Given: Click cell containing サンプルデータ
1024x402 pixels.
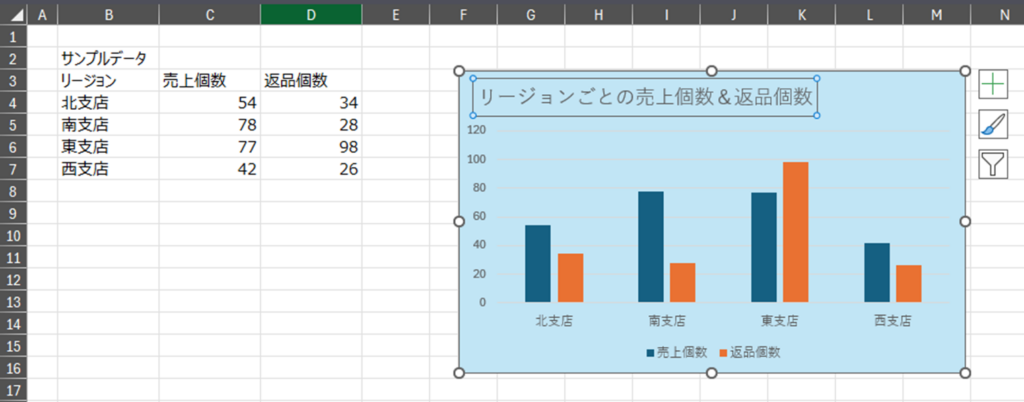Looking at the screenshot, I should tap(104, 58).
